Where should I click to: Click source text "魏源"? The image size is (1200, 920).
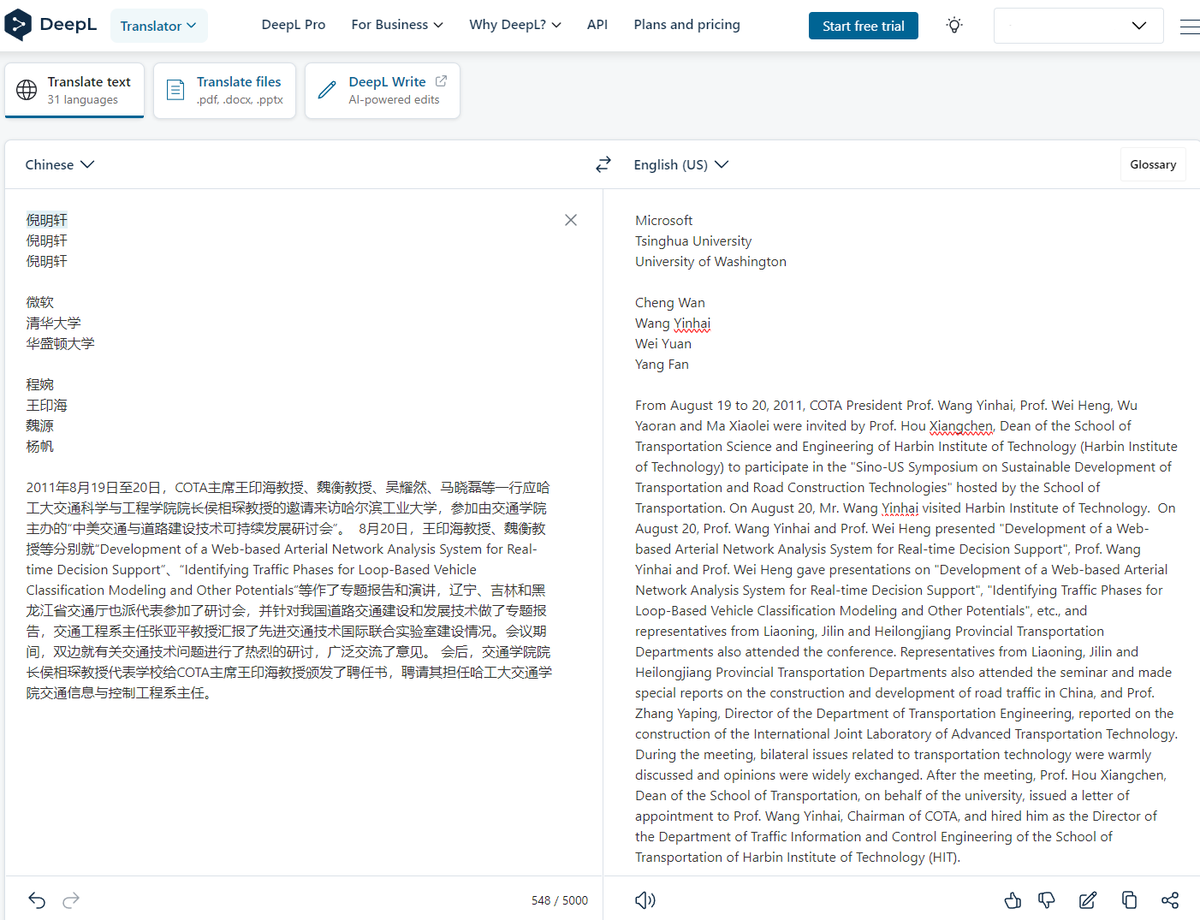[40, 425]
